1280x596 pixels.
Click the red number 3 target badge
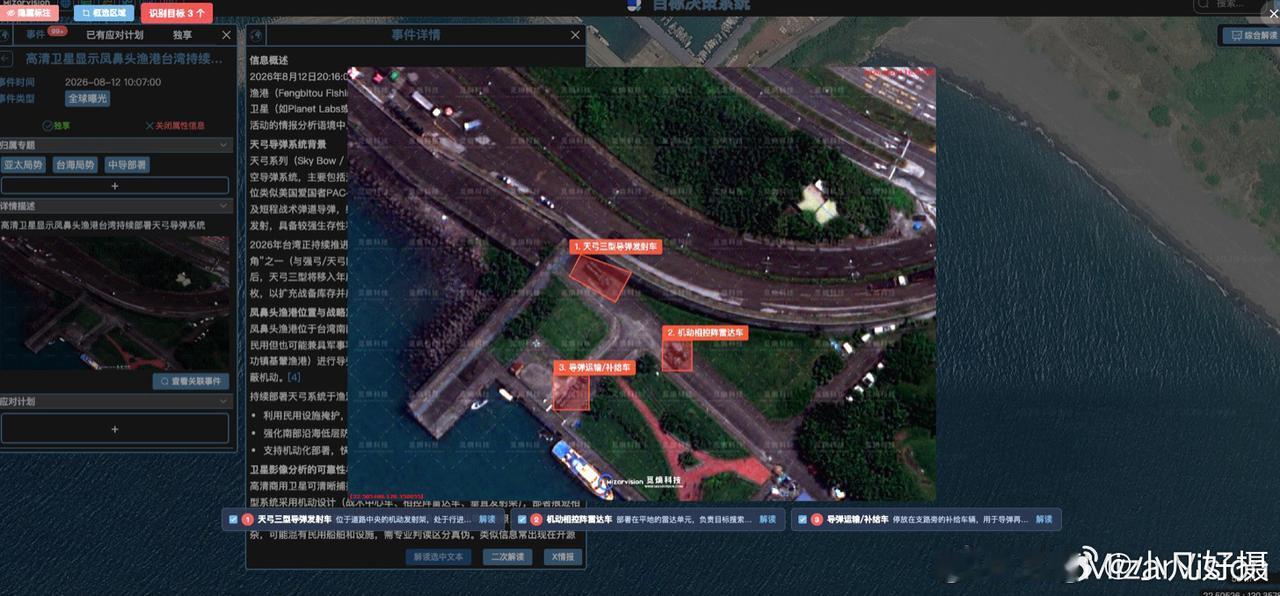(816, 519)
